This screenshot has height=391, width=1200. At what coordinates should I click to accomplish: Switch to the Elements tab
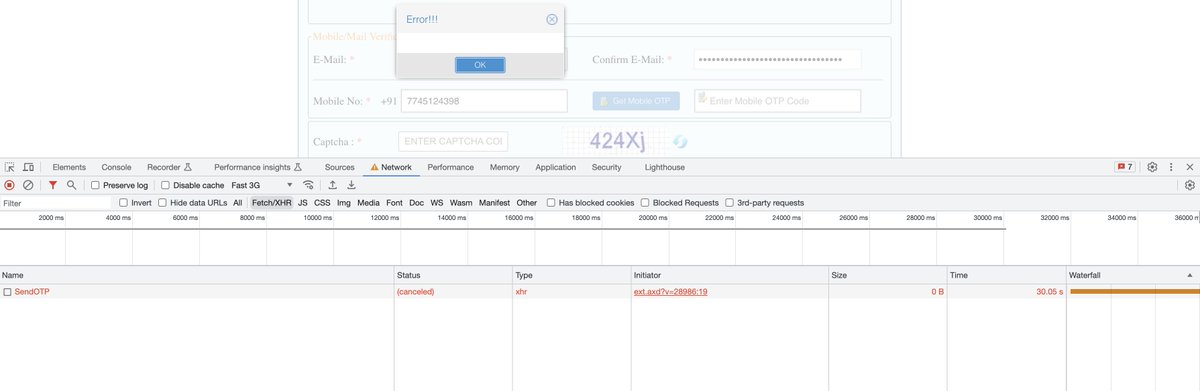tap(69, 167)
